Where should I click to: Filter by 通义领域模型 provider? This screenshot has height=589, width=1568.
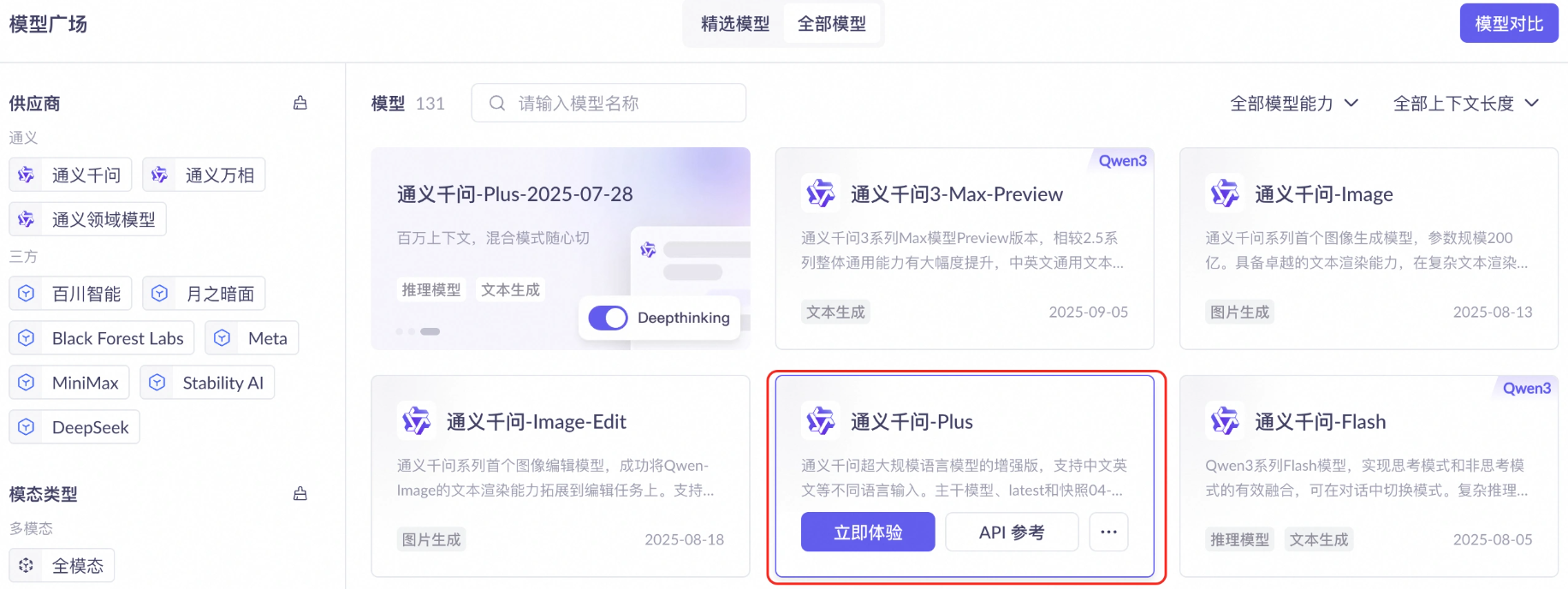(87, 219)
